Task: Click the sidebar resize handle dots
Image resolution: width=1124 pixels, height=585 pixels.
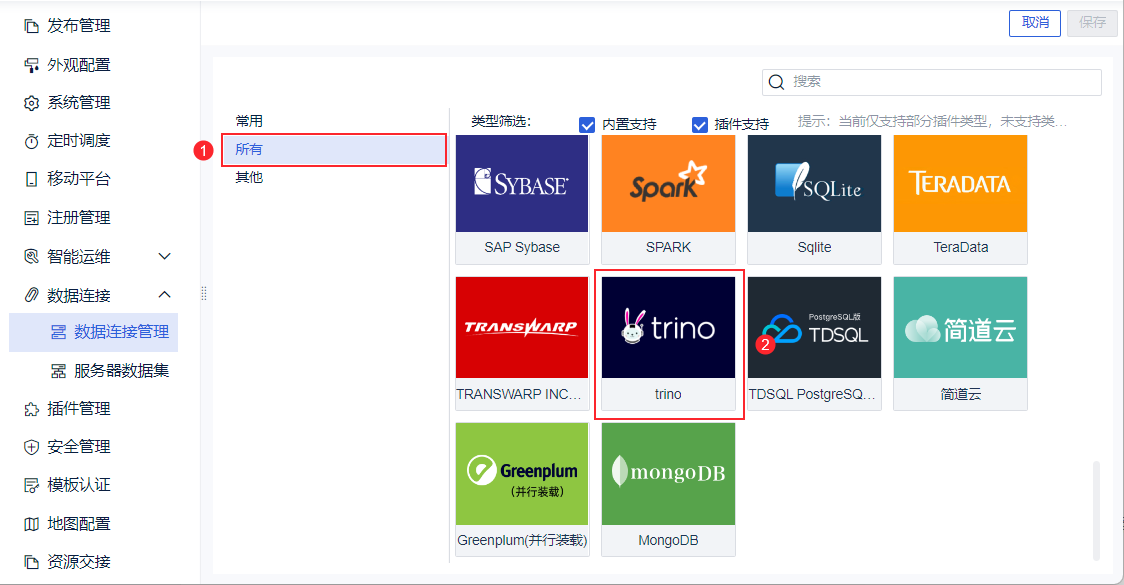Action: [204, 293]
